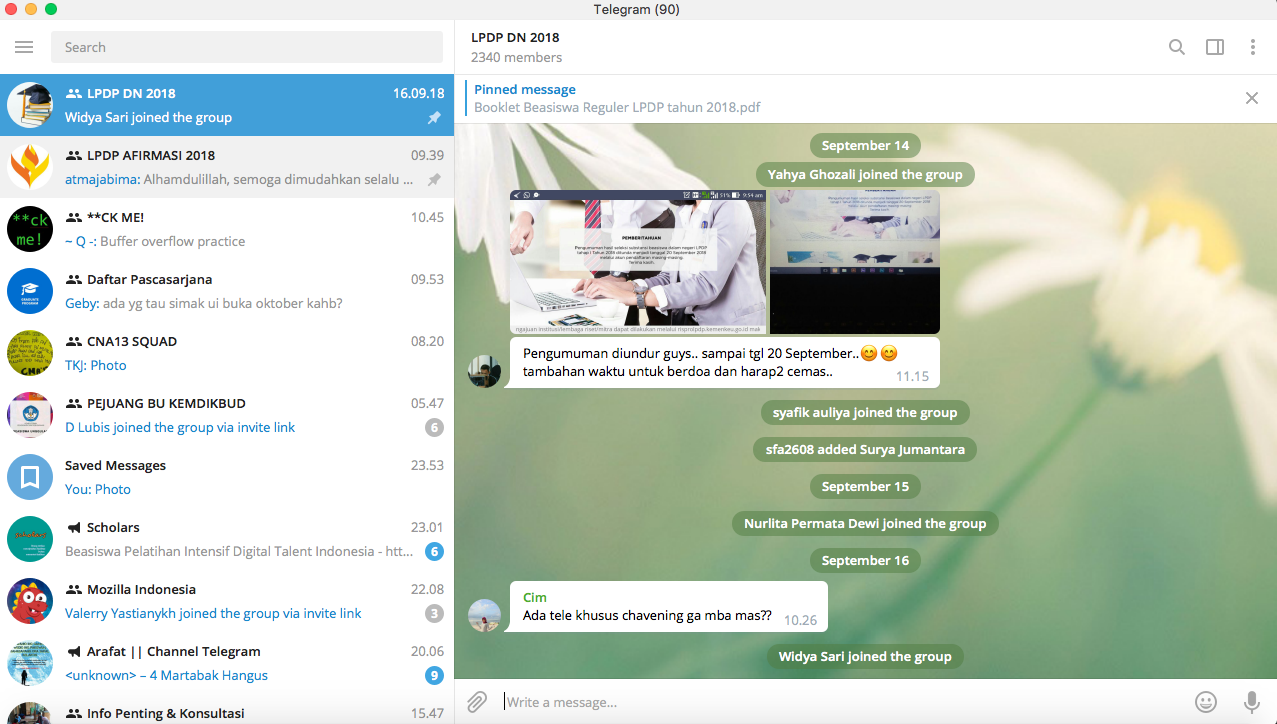This screenshot has height=724, width=1277.
Task: Open the PEJUANG BU KEMDIKBUD chat
Action: pyautogui.click(x=227, y=415)
